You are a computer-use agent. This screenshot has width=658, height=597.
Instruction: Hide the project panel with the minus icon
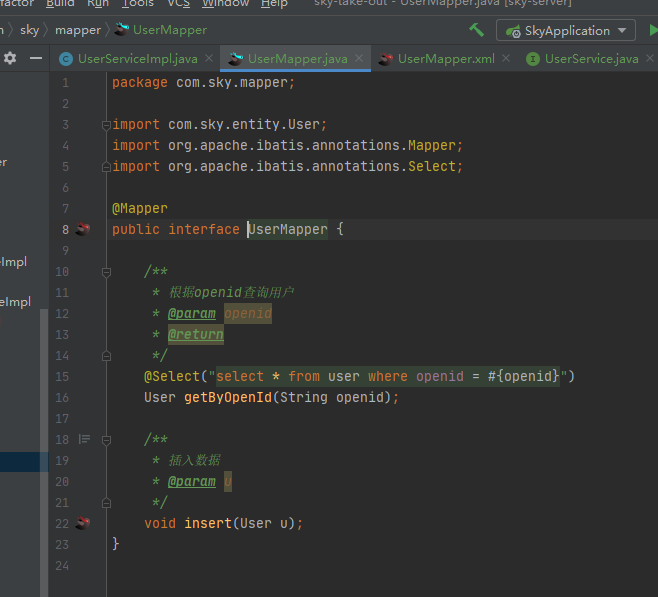click(x=36, y=58)
